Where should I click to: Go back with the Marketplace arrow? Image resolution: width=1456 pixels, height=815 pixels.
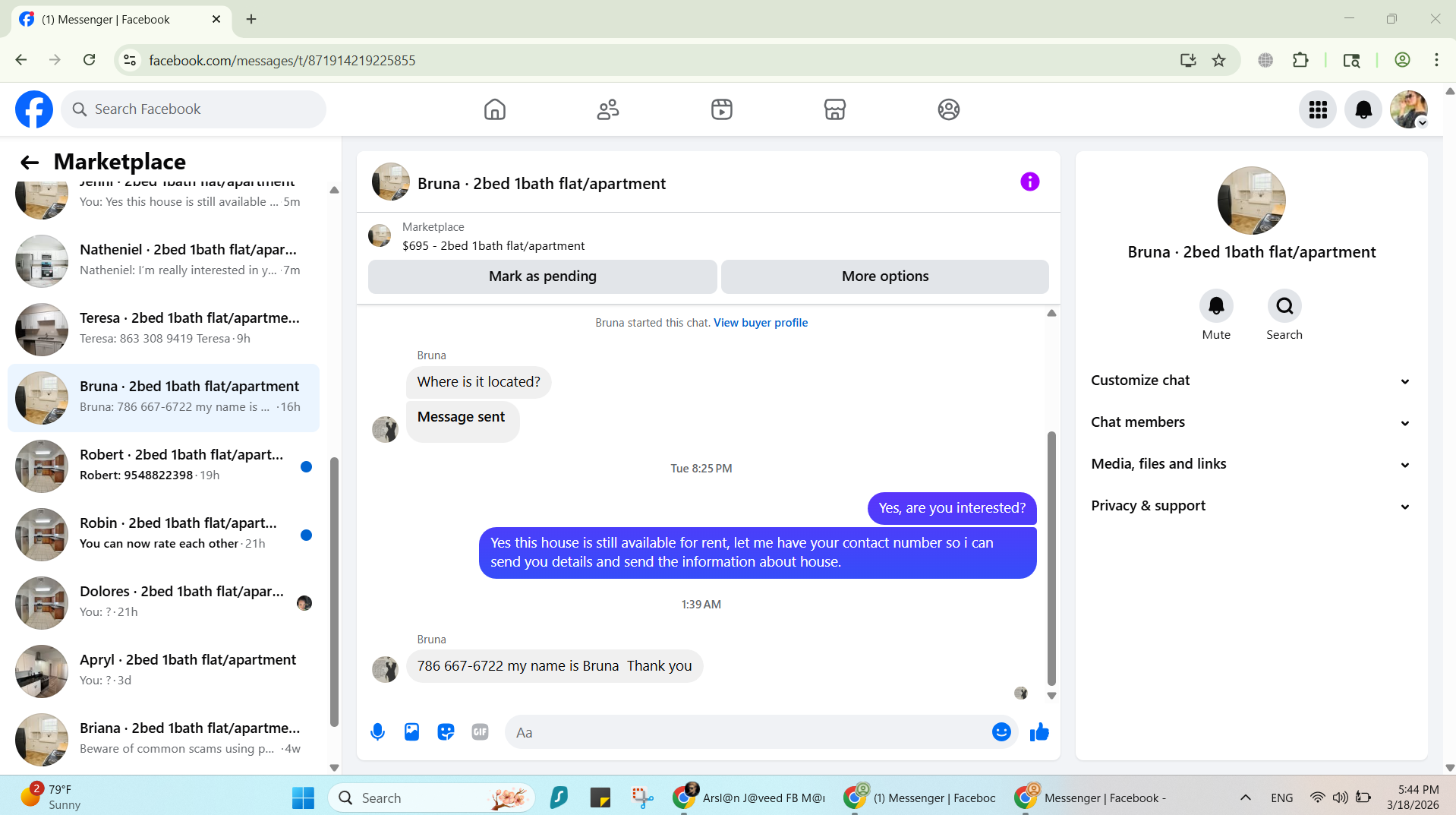point(30,162)
